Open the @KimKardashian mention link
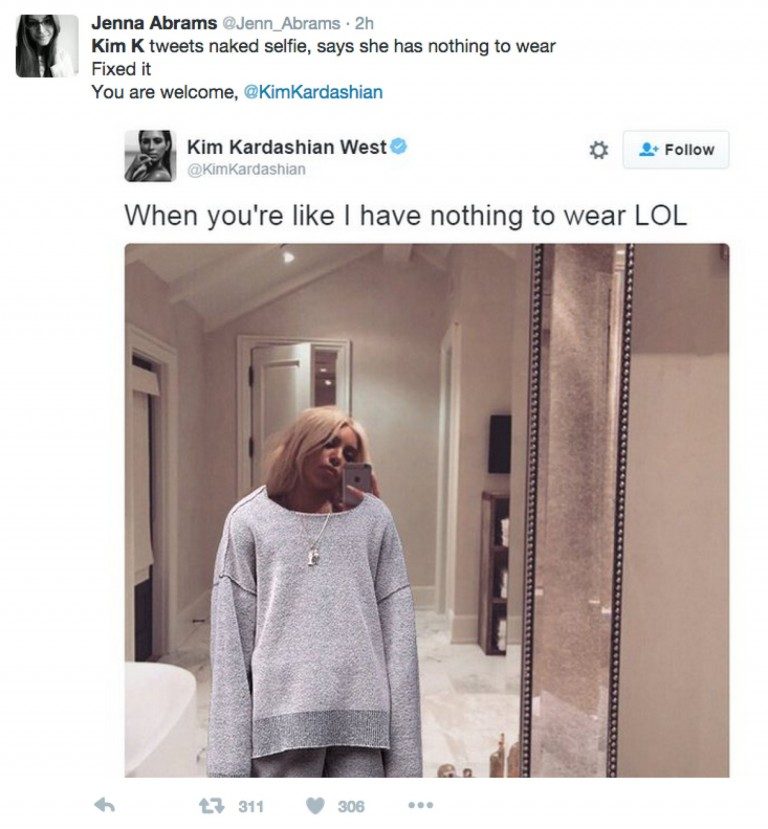Viewport: 768px width, 829px height. tap(313, 92)
